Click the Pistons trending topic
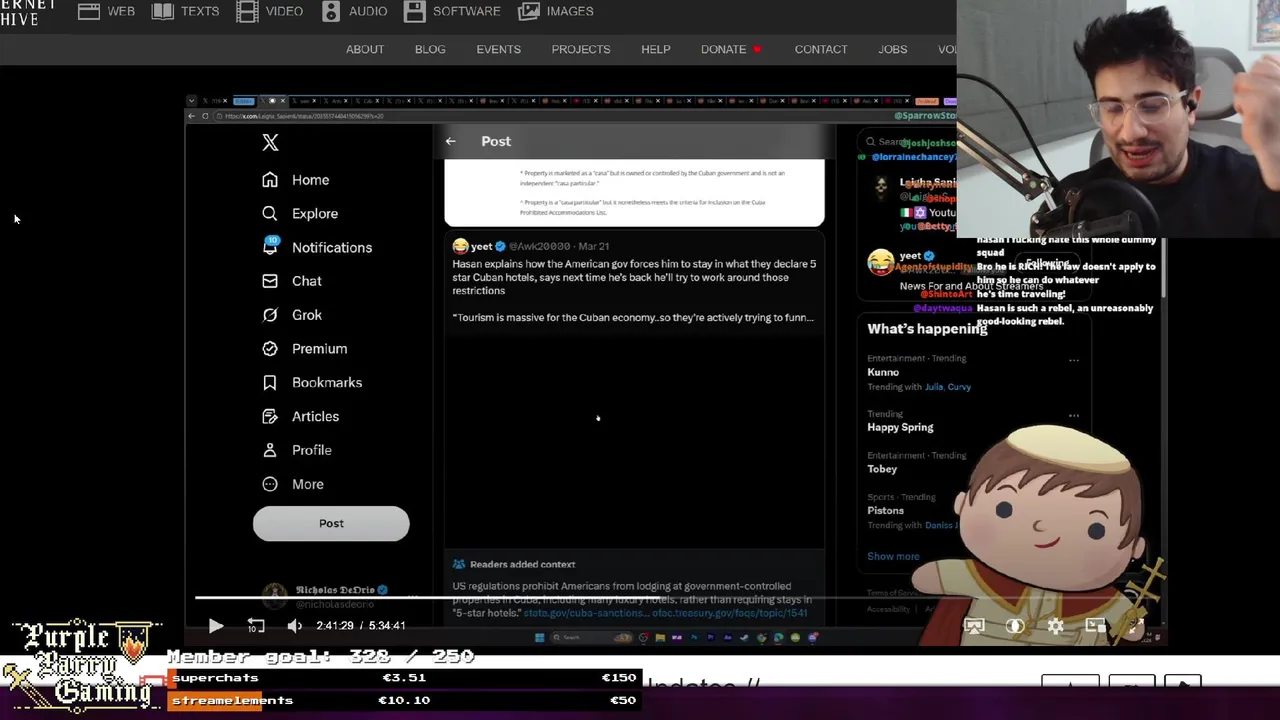 [x=885, y=510]
